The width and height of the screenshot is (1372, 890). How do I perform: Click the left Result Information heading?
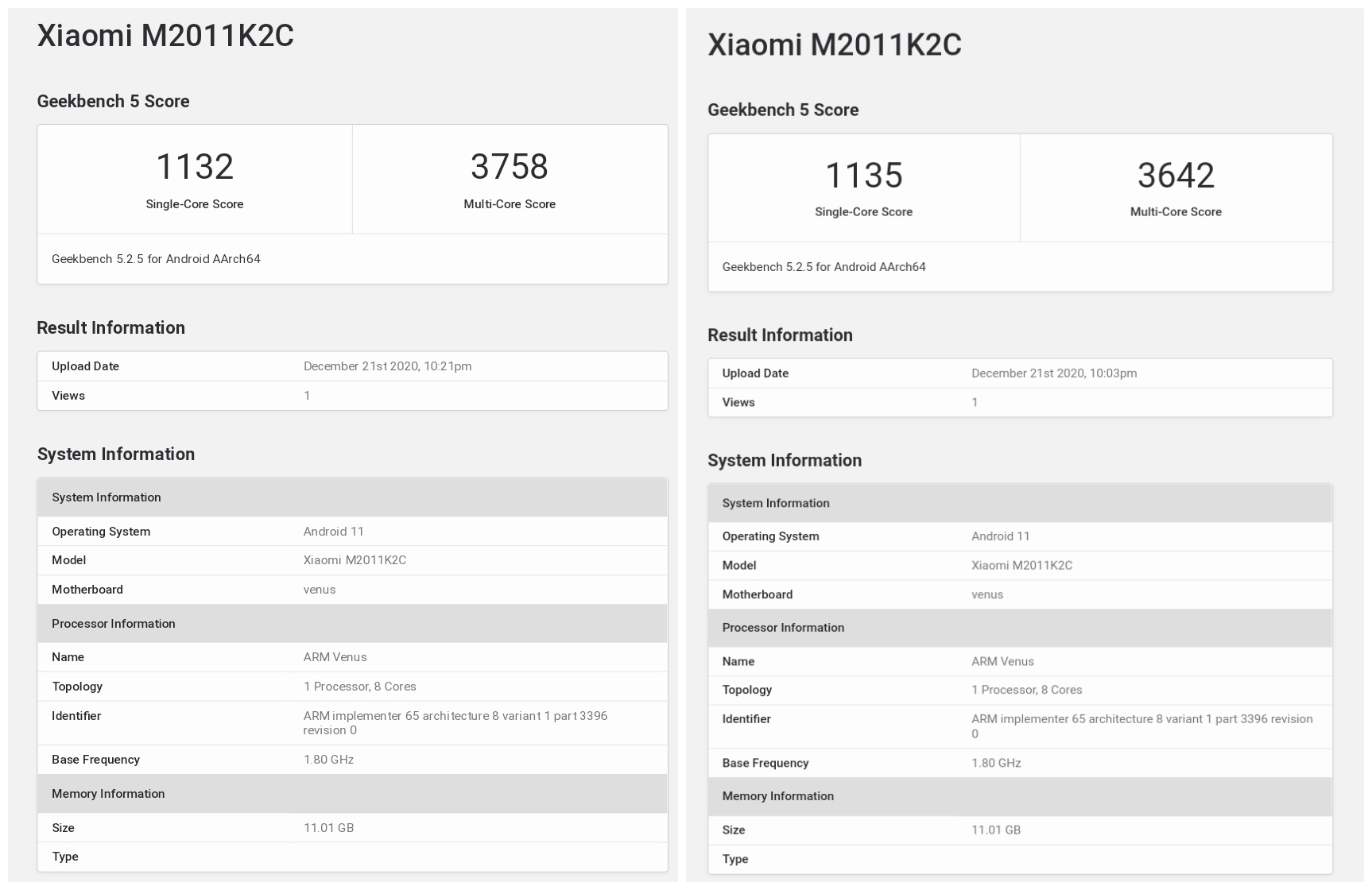pyautogui.click(x=110, y=328)
